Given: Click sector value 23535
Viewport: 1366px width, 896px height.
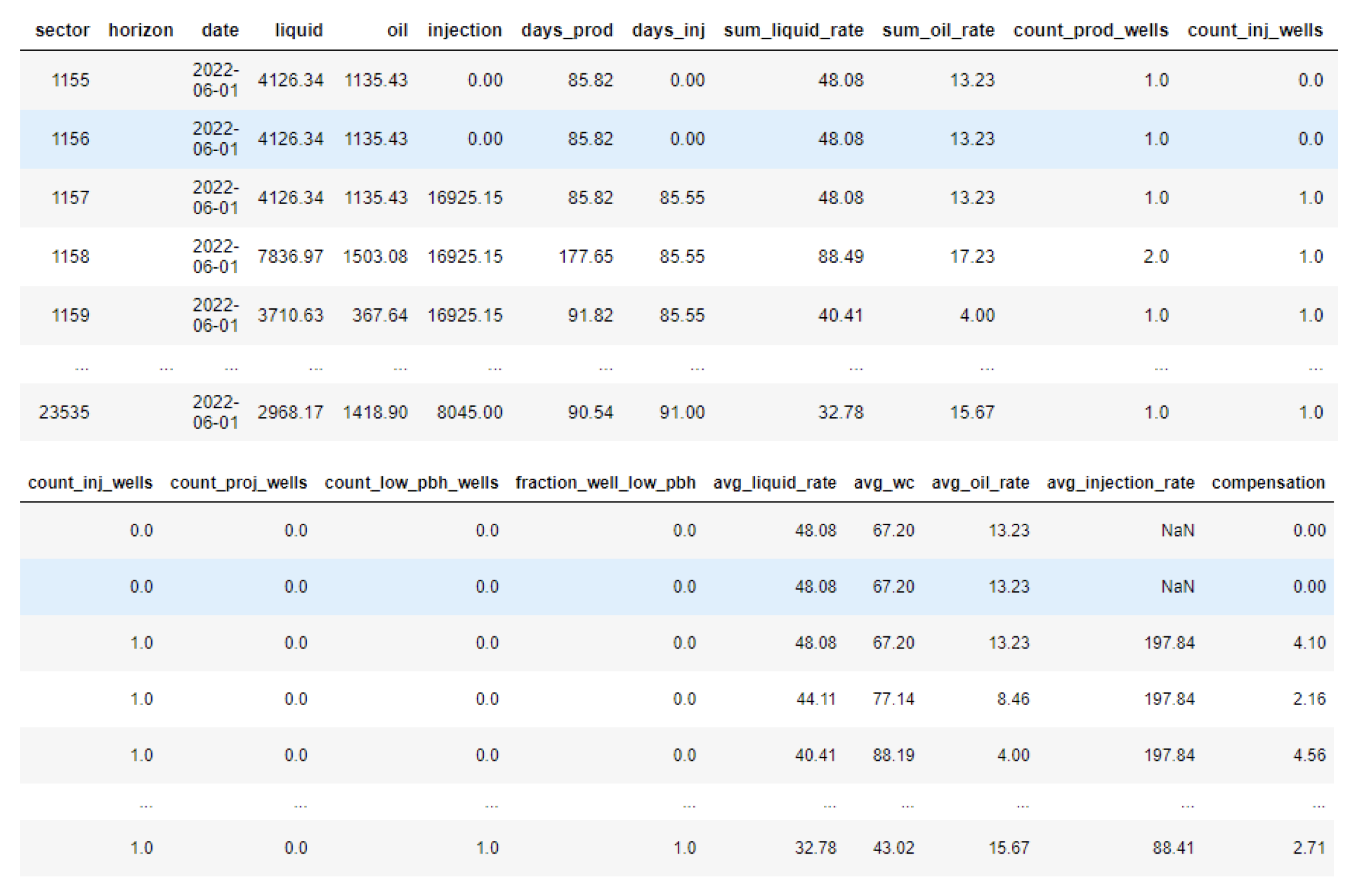Looking at the screenshot, I should pos(64,413).
